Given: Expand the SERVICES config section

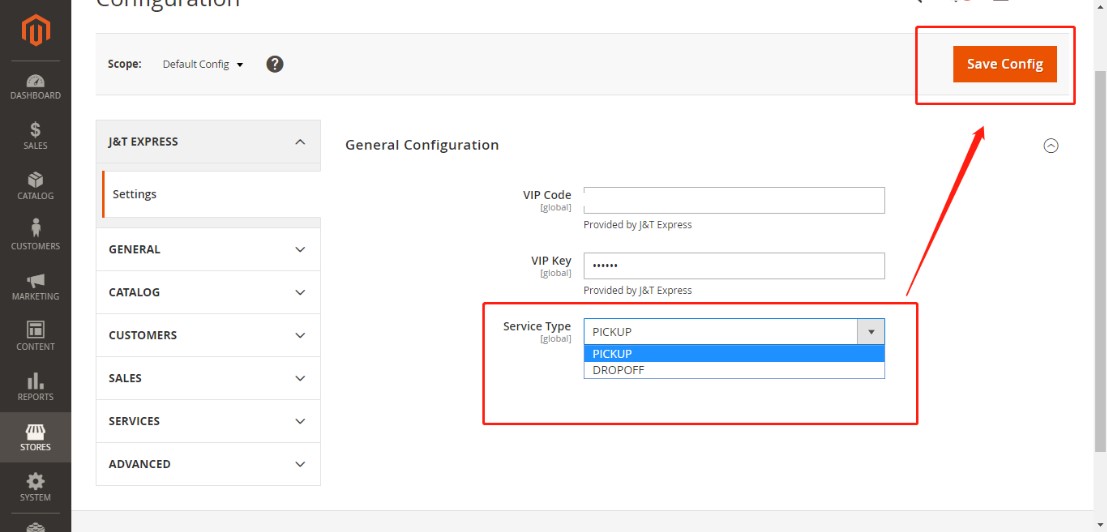Looking at the screenshot, I should click(208, 421).
